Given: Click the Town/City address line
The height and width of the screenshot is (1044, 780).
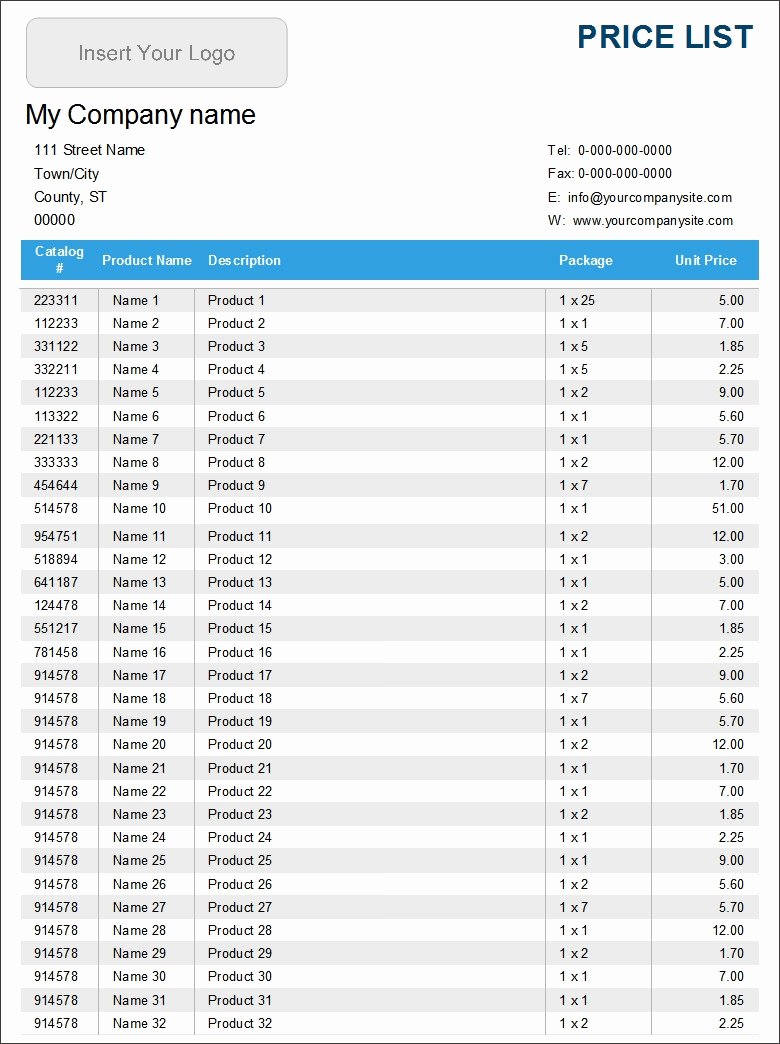Looking at the screenshot, I should 67,174.
